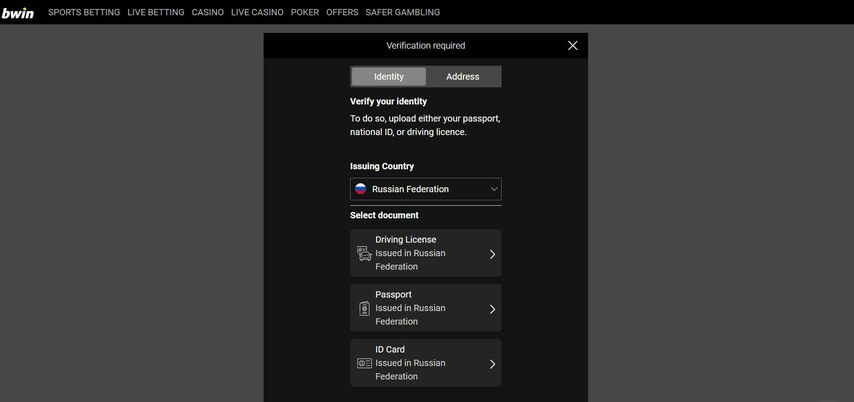Expand the Issuing Country dropdown arrow
The image size is (854, 402).
tap(494, 190)
